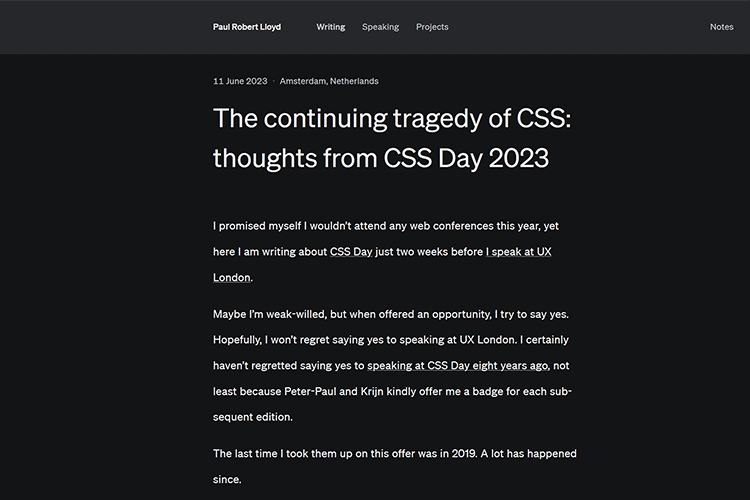Viewport: 750px width, 500px height.
Task: Open the Projects nav item
Action: (432, 27)
